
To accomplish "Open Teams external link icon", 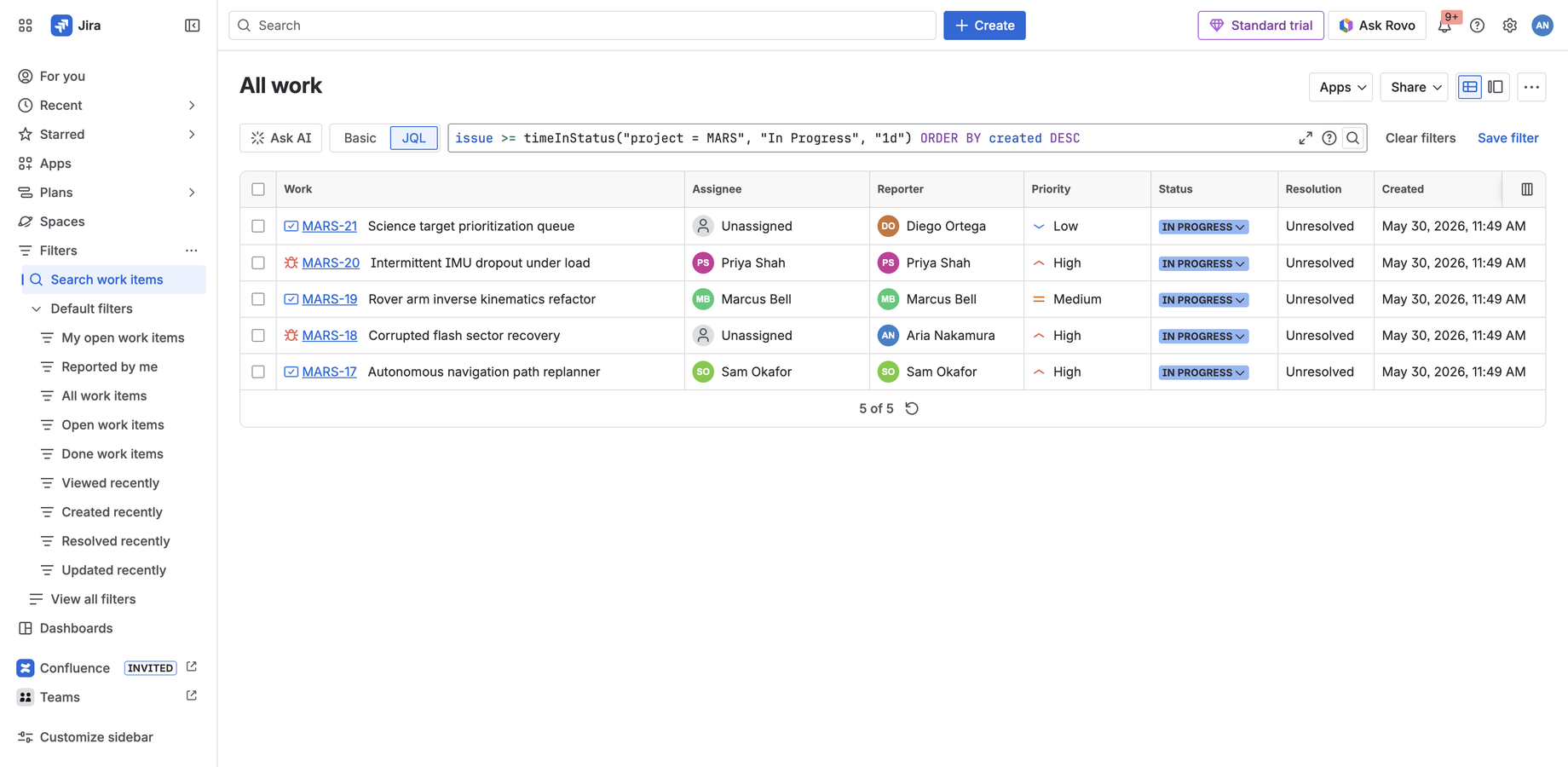I will pyautogui.click(x=192, y=695).
